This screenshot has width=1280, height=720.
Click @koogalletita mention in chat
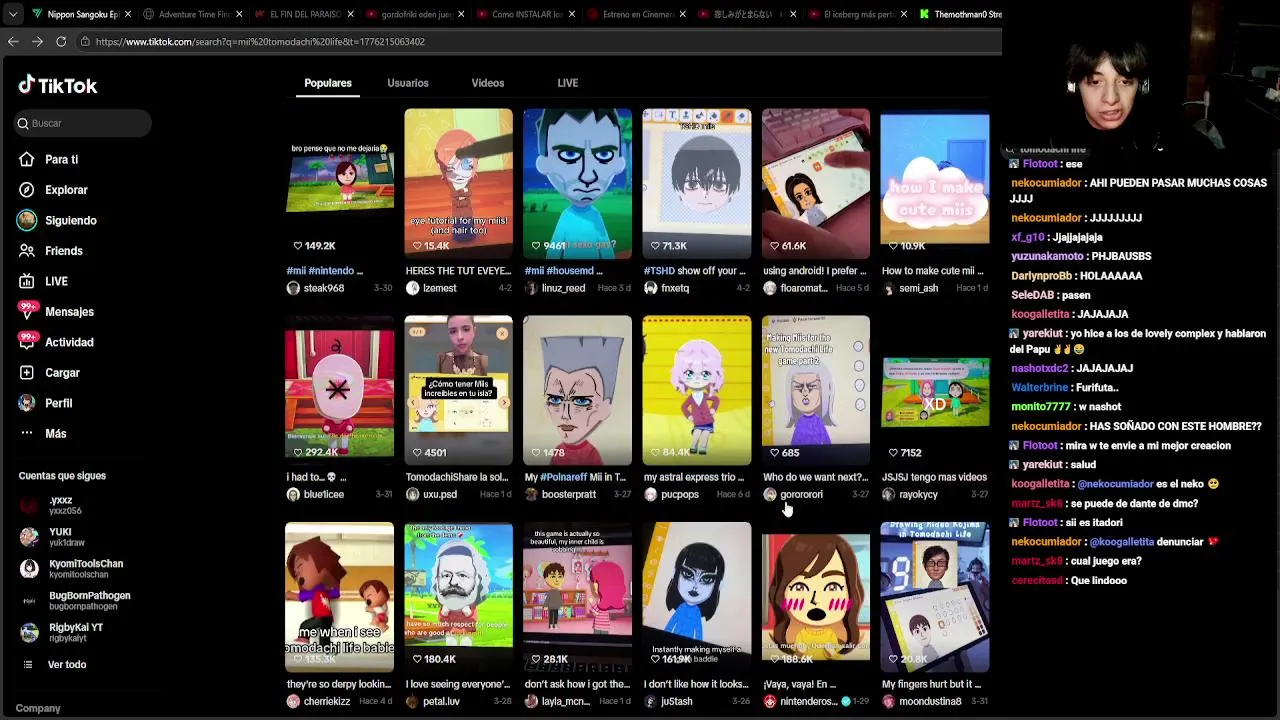[1121, 542]
